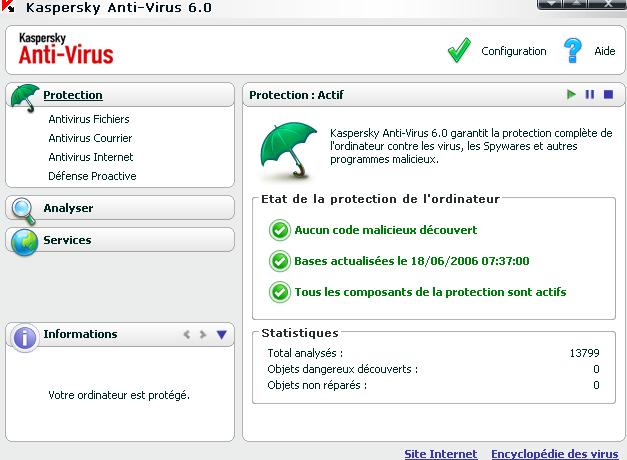
Task: Click the Kaspersky title bar logo icon
Action: [x=8, y=6]
